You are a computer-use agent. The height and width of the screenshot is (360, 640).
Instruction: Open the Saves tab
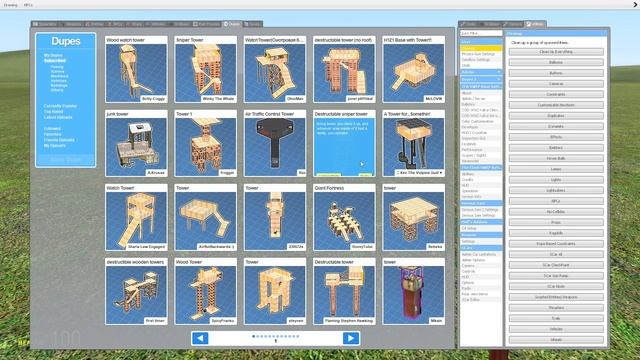[x=252, y=24]
